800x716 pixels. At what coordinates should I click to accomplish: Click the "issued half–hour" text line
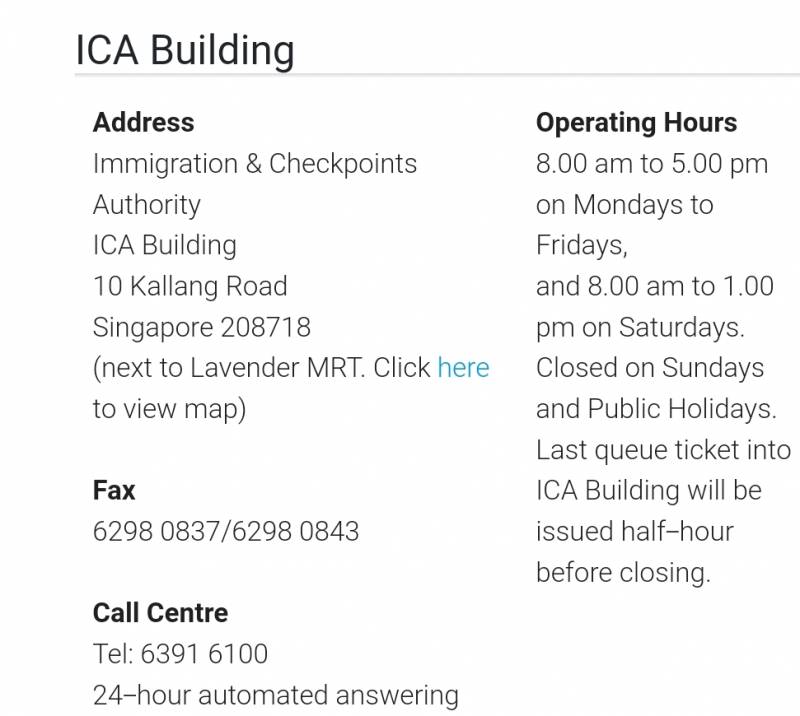click(x=634, y=531)
